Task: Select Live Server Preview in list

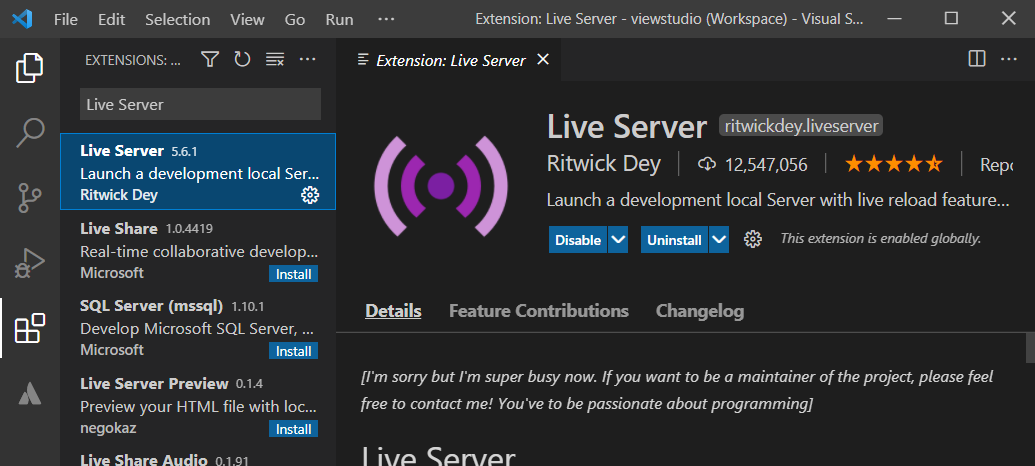Action: [198, 405]
